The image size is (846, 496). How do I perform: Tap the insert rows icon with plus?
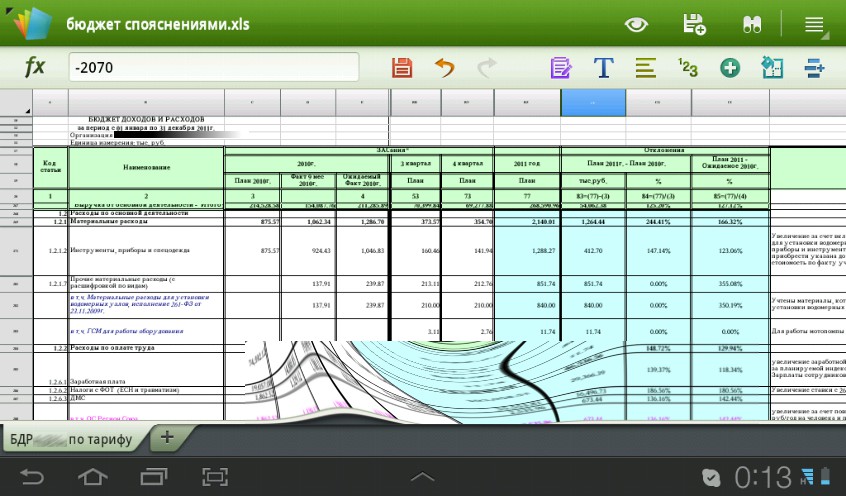(814, 68)
